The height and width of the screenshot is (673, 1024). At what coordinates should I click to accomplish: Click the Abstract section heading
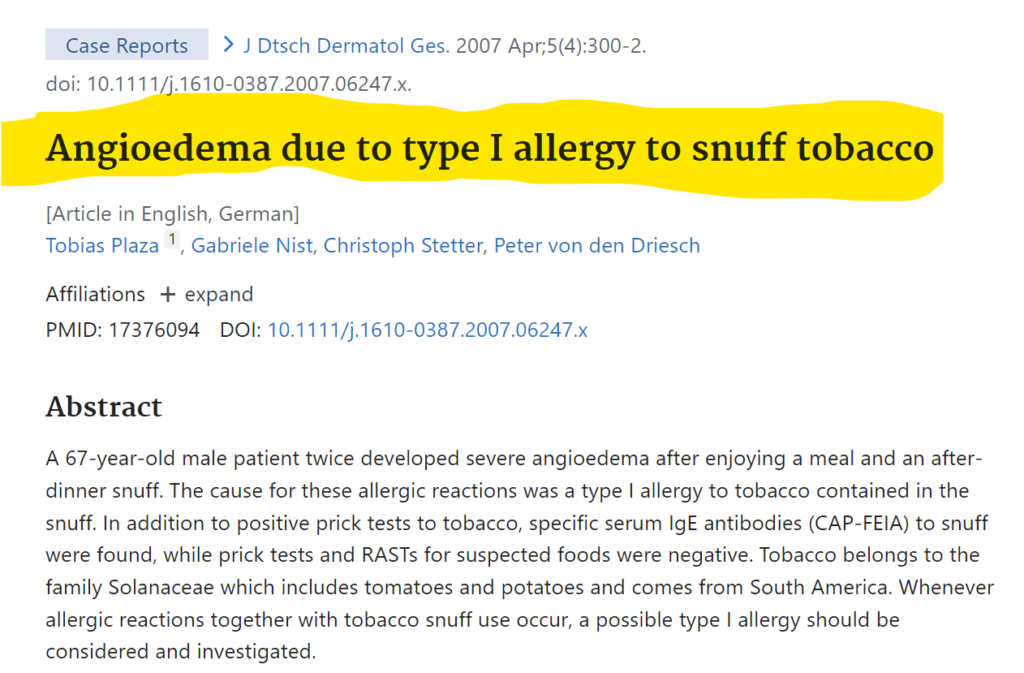click(x=104, y=407)
